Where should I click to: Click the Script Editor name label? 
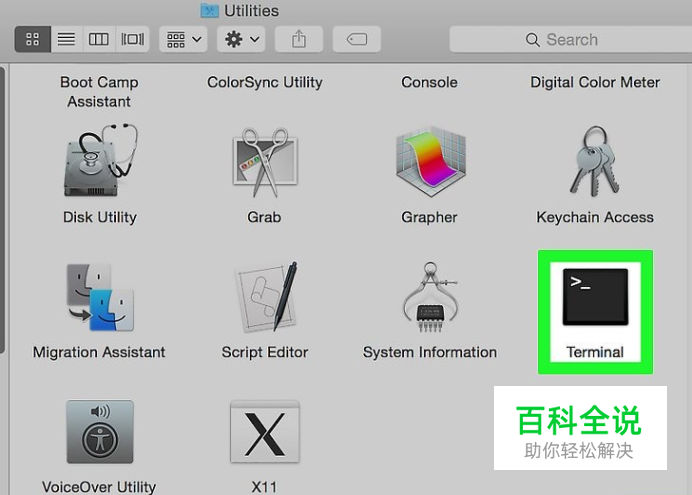pos(265,352)
